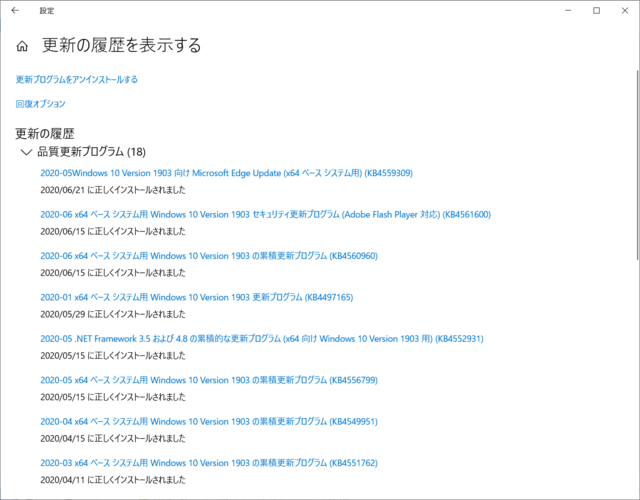The width and height of the screenshot is (640, 500).
Task: Select text '2020/05/29 に正しくインストールされました'
Action: click(x=113, y=314)
